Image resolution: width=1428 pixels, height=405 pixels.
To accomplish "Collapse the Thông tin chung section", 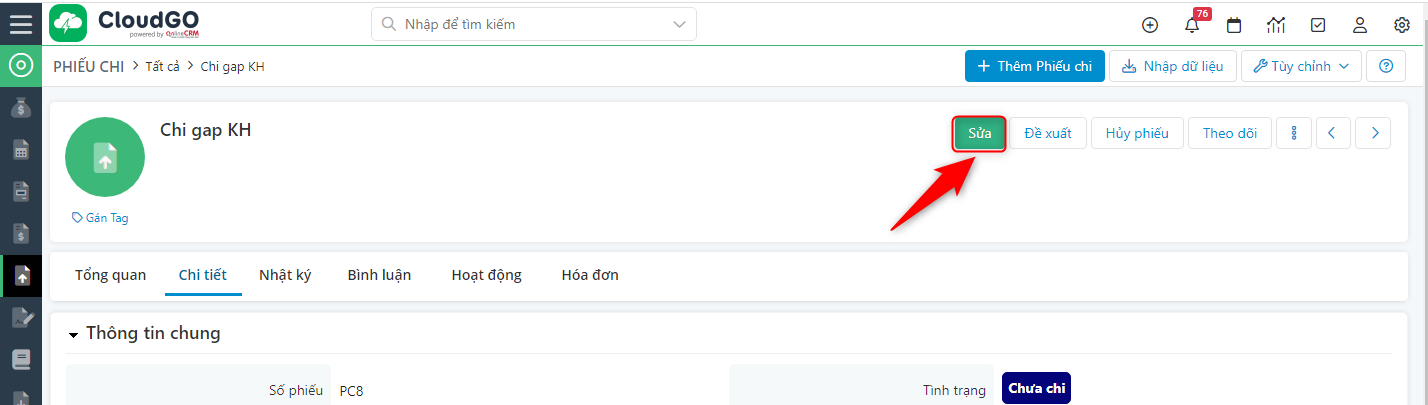I will (73, 335).
